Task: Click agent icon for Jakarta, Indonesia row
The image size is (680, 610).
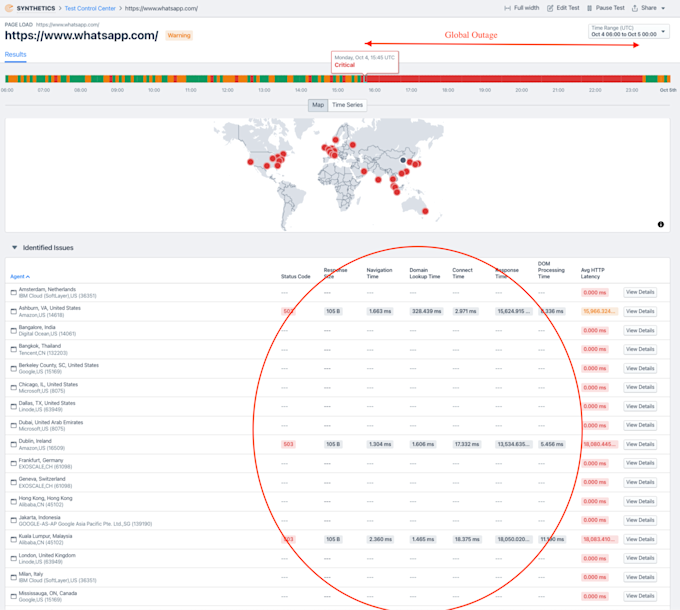Action: 13,521
